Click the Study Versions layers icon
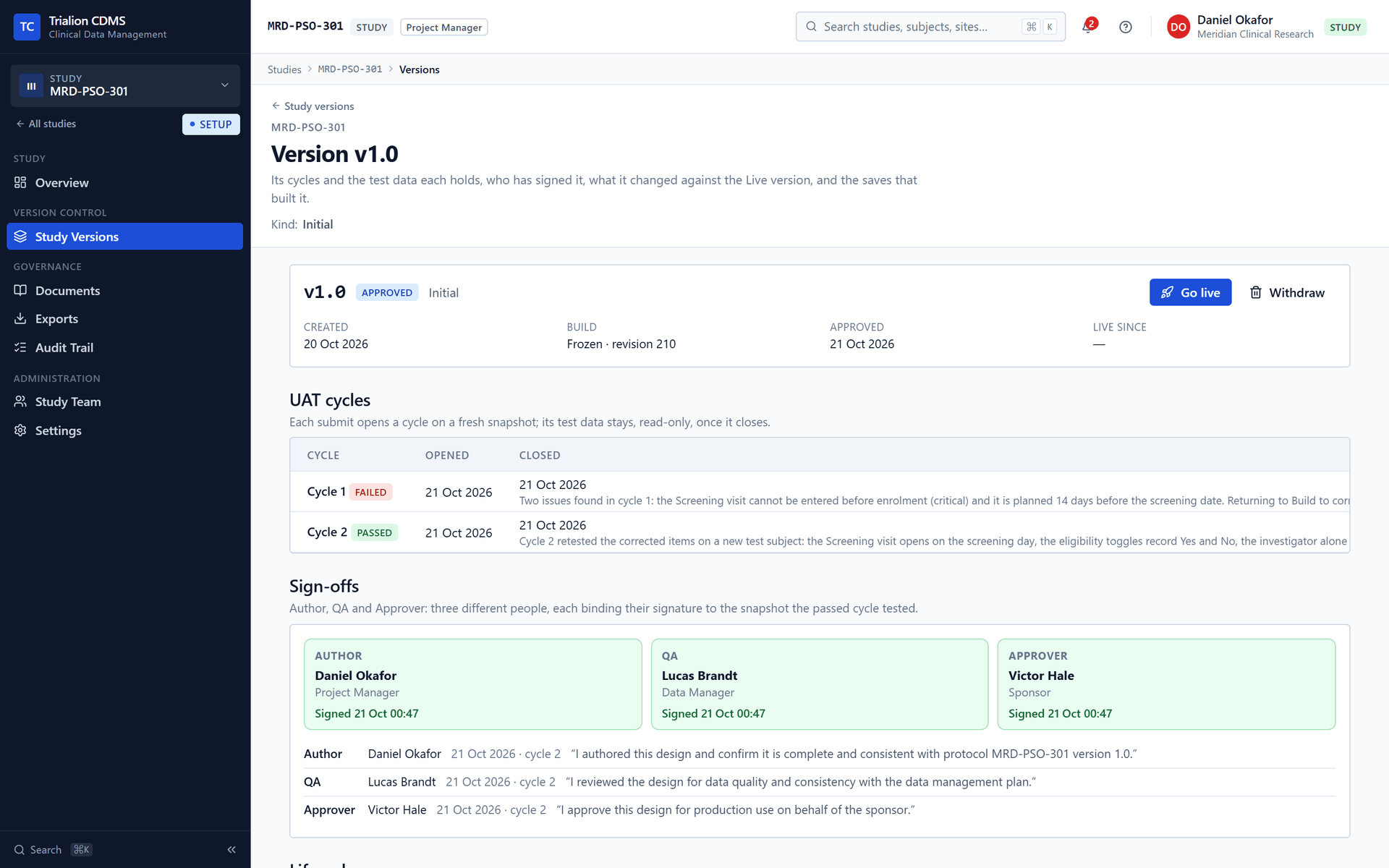 coord(20,237)
